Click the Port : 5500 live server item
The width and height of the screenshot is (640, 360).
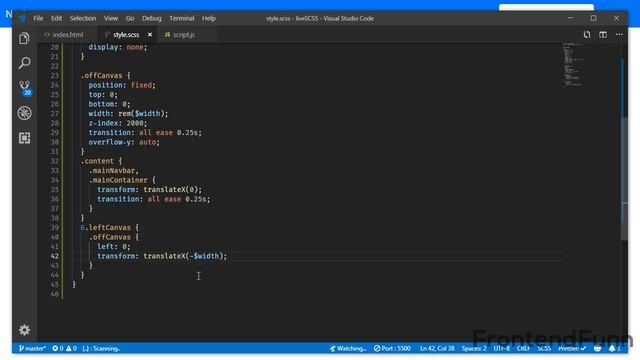(392, 348)
